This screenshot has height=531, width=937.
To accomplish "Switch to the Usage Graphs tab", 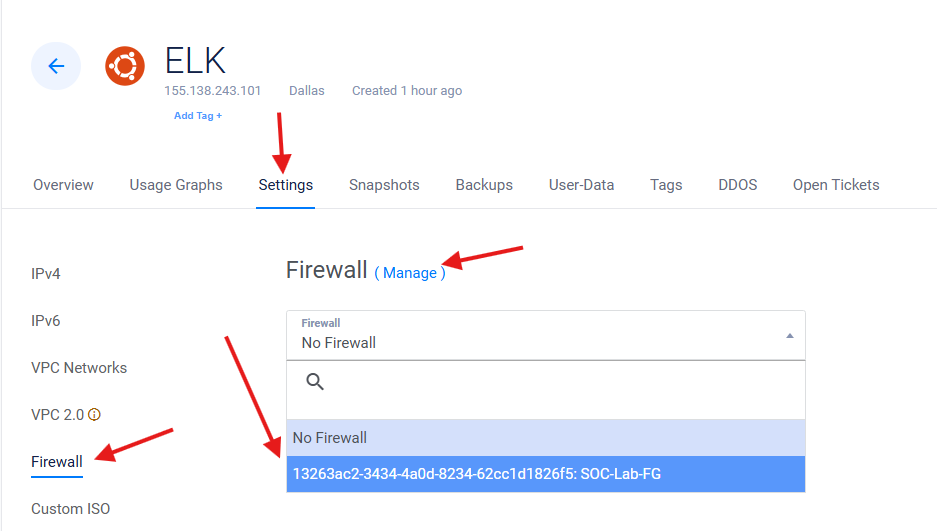I will coord(176,185).
